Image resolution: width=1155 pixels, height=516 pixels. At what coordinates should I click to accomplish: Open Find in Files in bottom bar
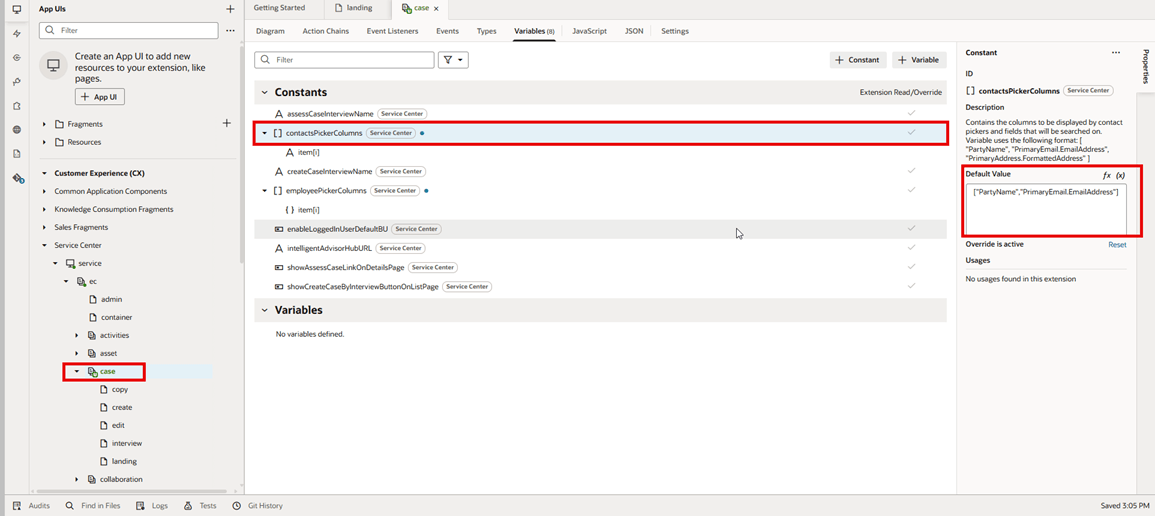(x=93, y=506)
